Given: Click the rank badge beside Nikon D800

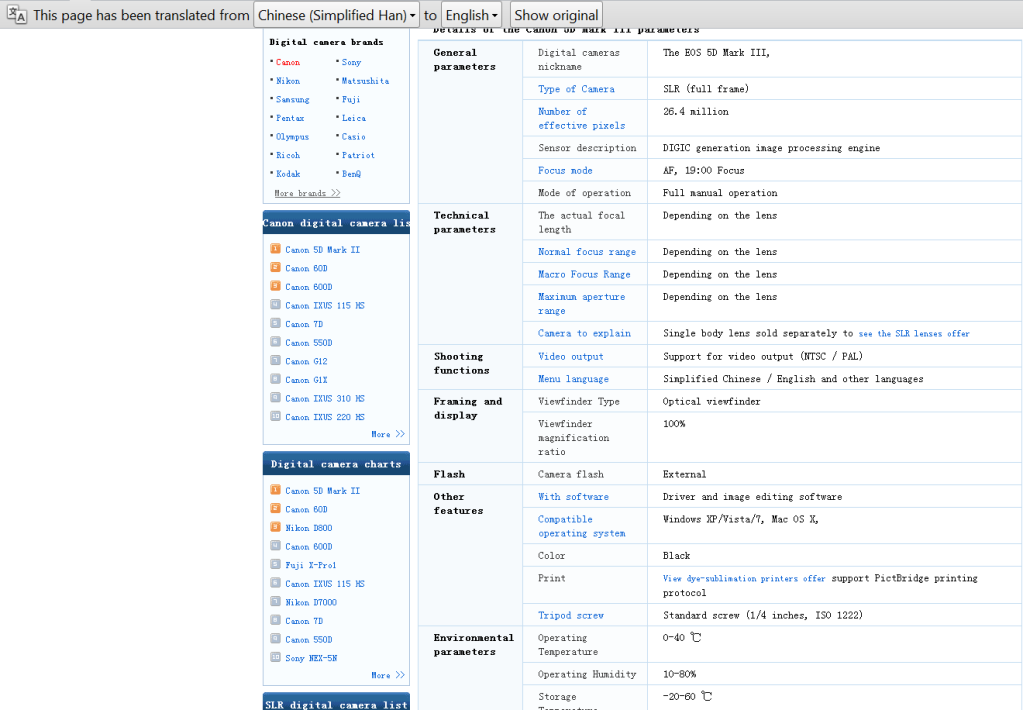Looking at the screenshot, I should (x=275, y=527).
